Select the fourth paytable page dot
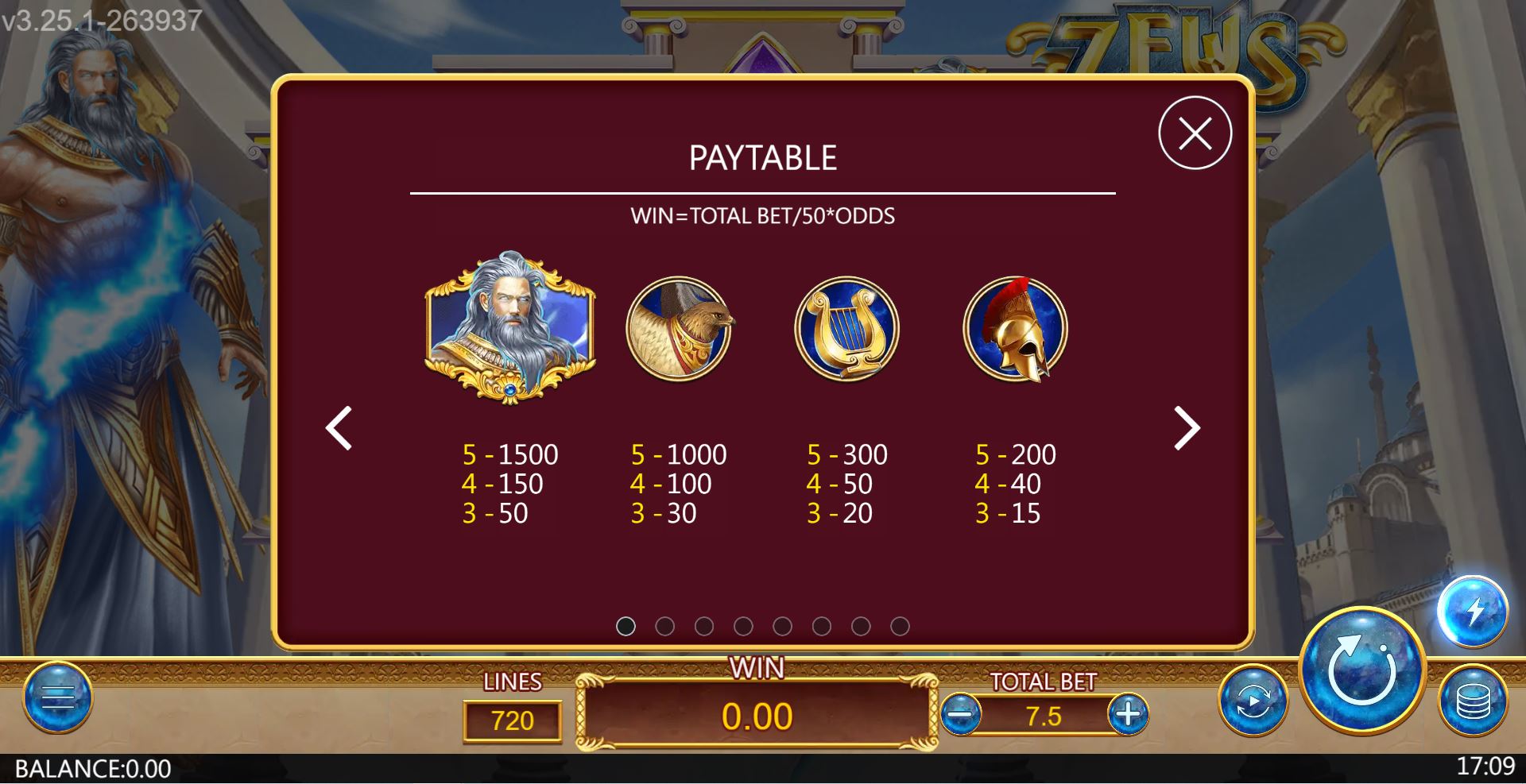This screenshot has height=784, width=1526. click(x=743, y=627)
